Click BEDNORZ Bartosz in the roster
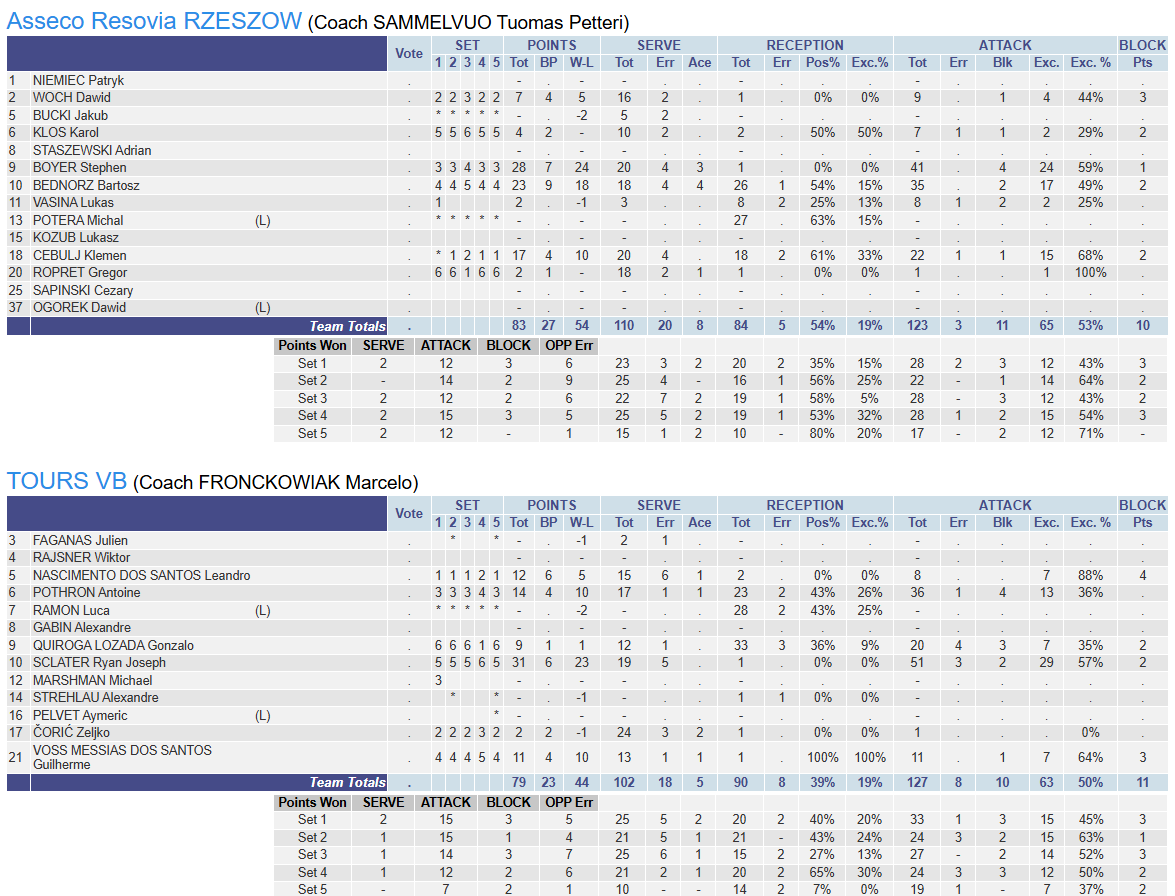The image size is (1175, 896). pyautogui.click(x=86, y=185)
